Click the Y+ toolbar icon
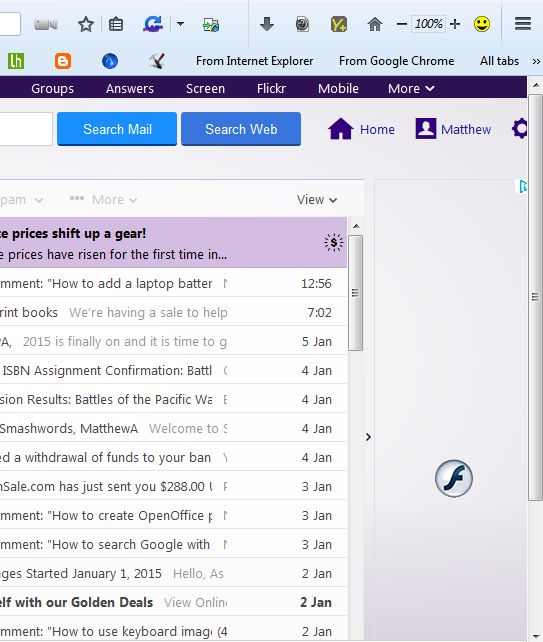The width and height of the screenshot is (543, 642). (339, 24)
